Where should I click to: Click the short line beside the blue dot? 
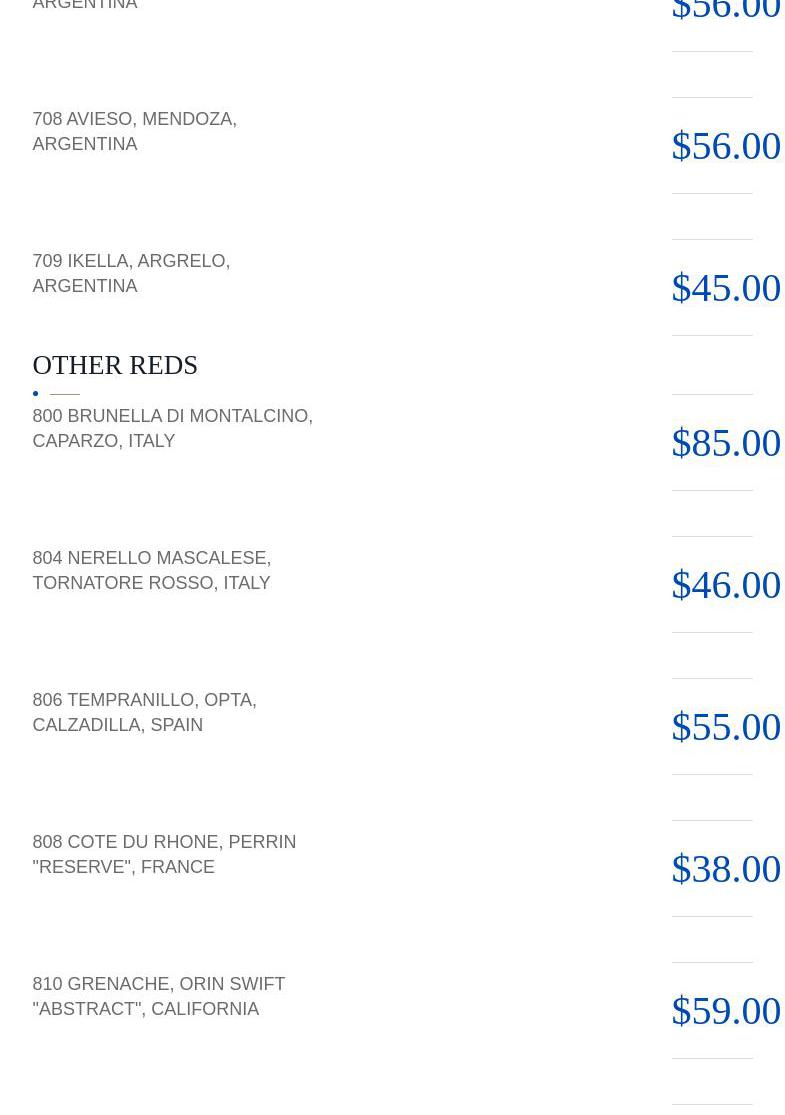[65, 394]
